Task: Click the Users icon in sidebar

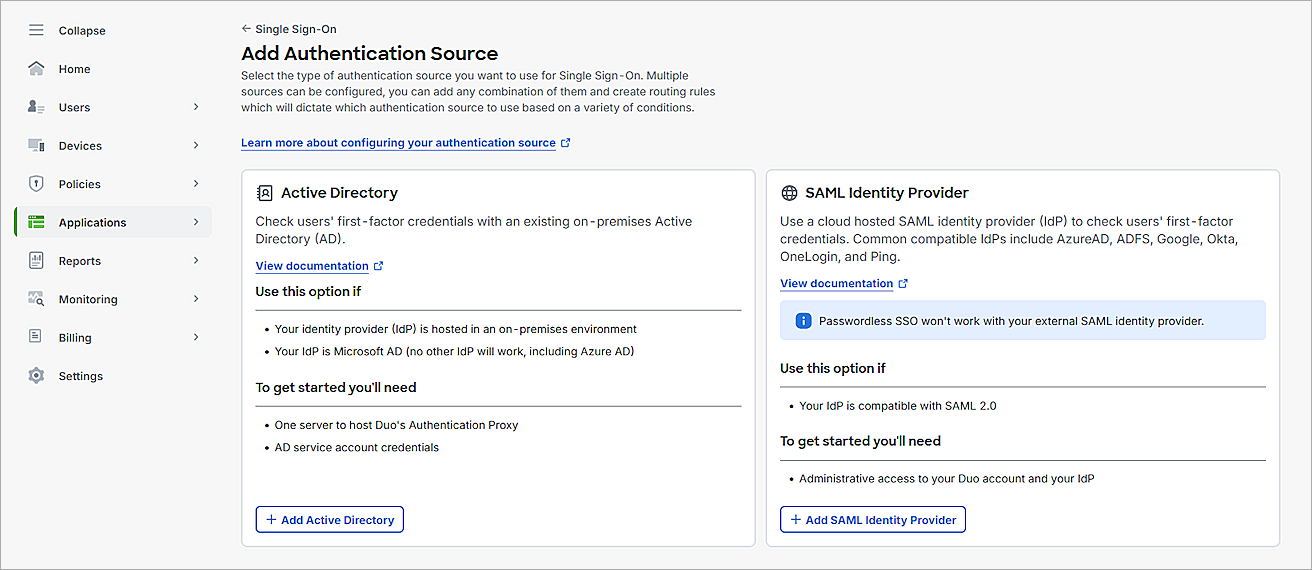Action: 36,107
